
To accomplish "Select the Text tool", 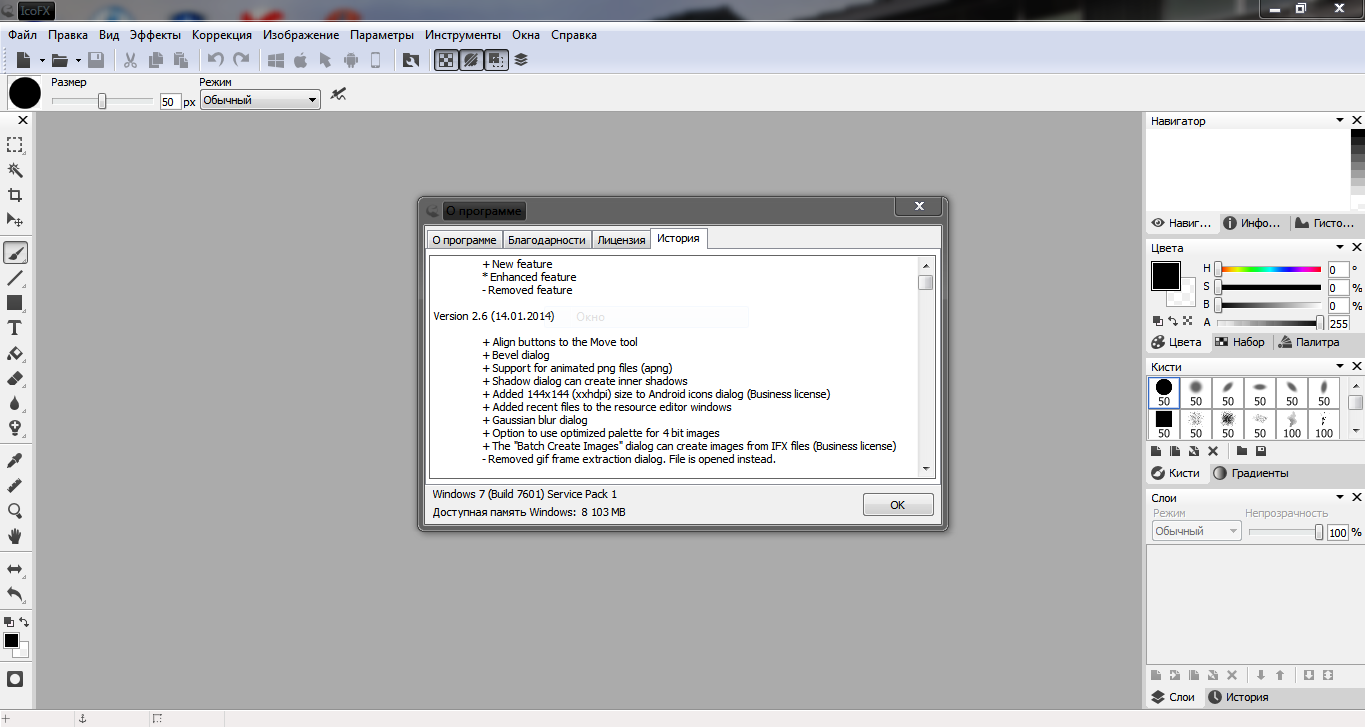I will click(15, 328).
